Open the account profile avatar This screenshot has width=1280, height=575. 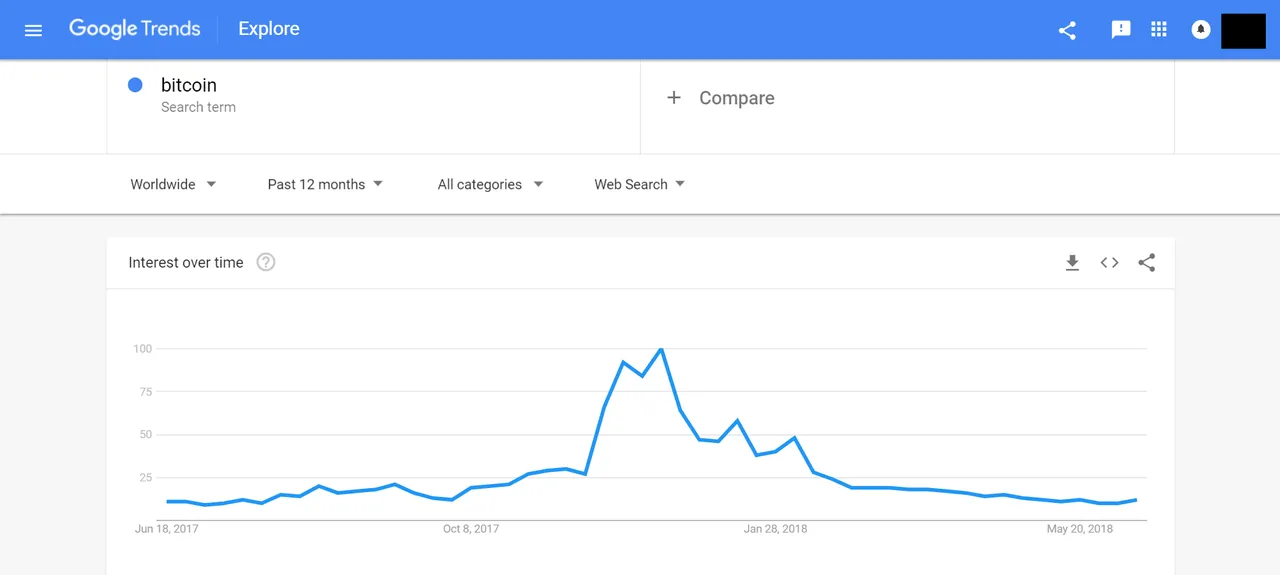point(1243,30)
